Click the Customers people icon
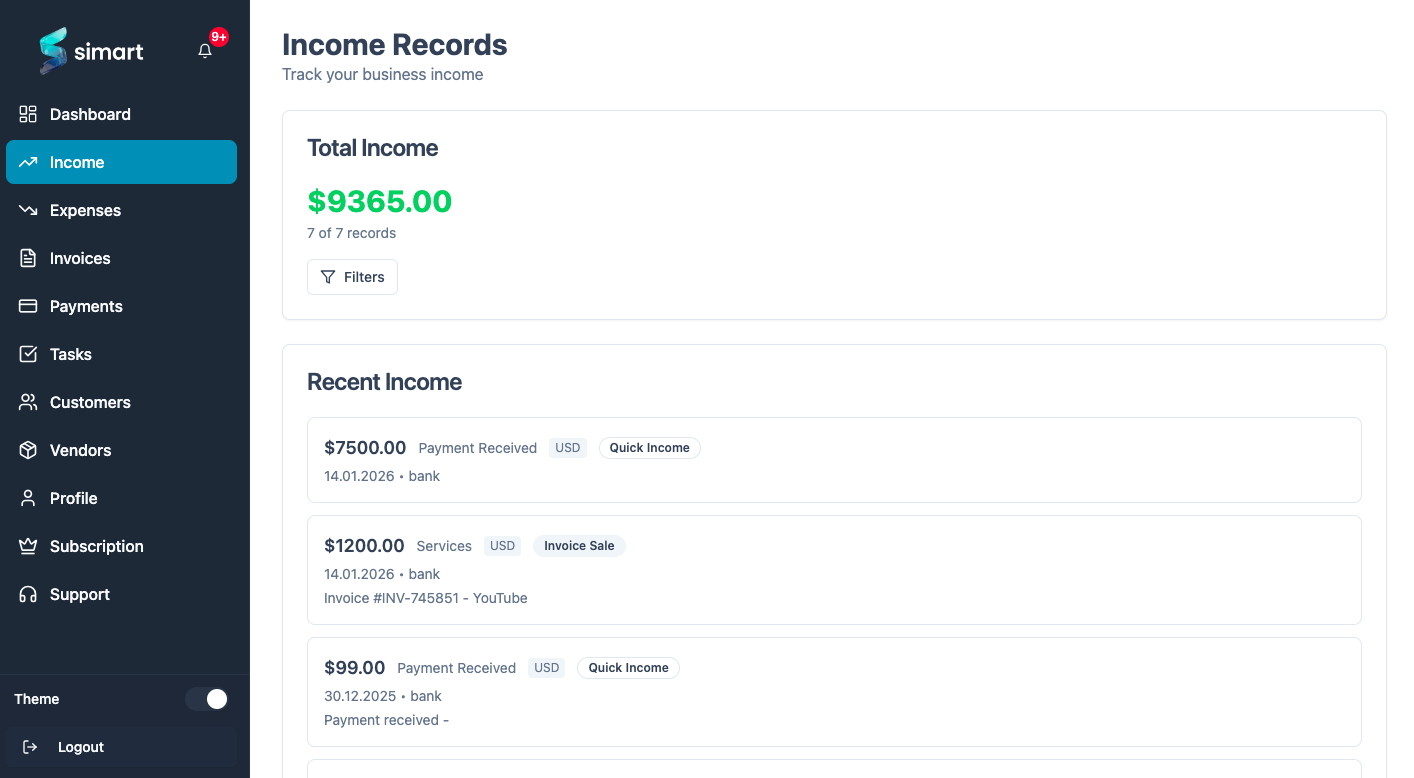 pos(28,402)
